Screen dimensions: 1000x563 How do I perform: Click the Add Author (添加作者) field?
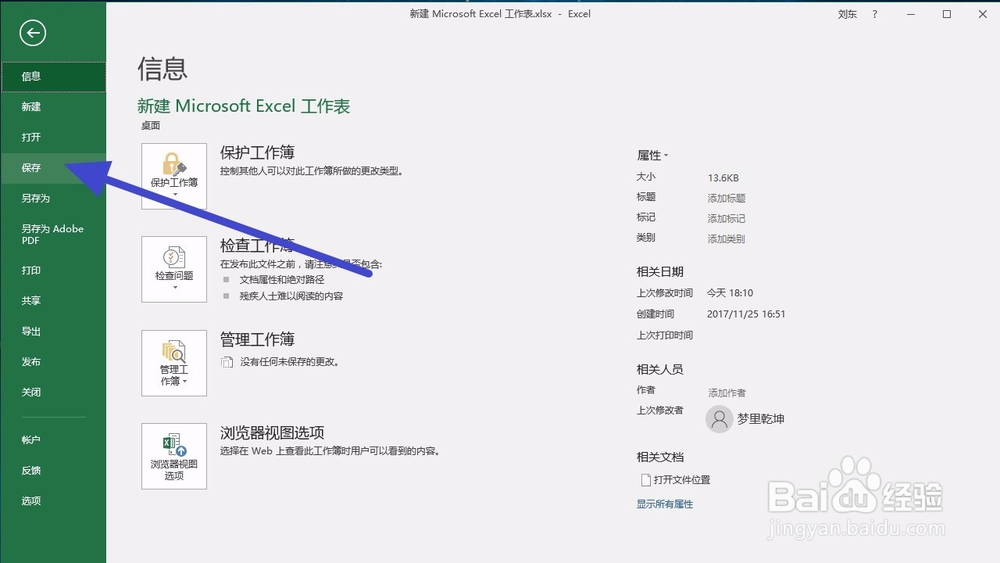coord(726,393)
